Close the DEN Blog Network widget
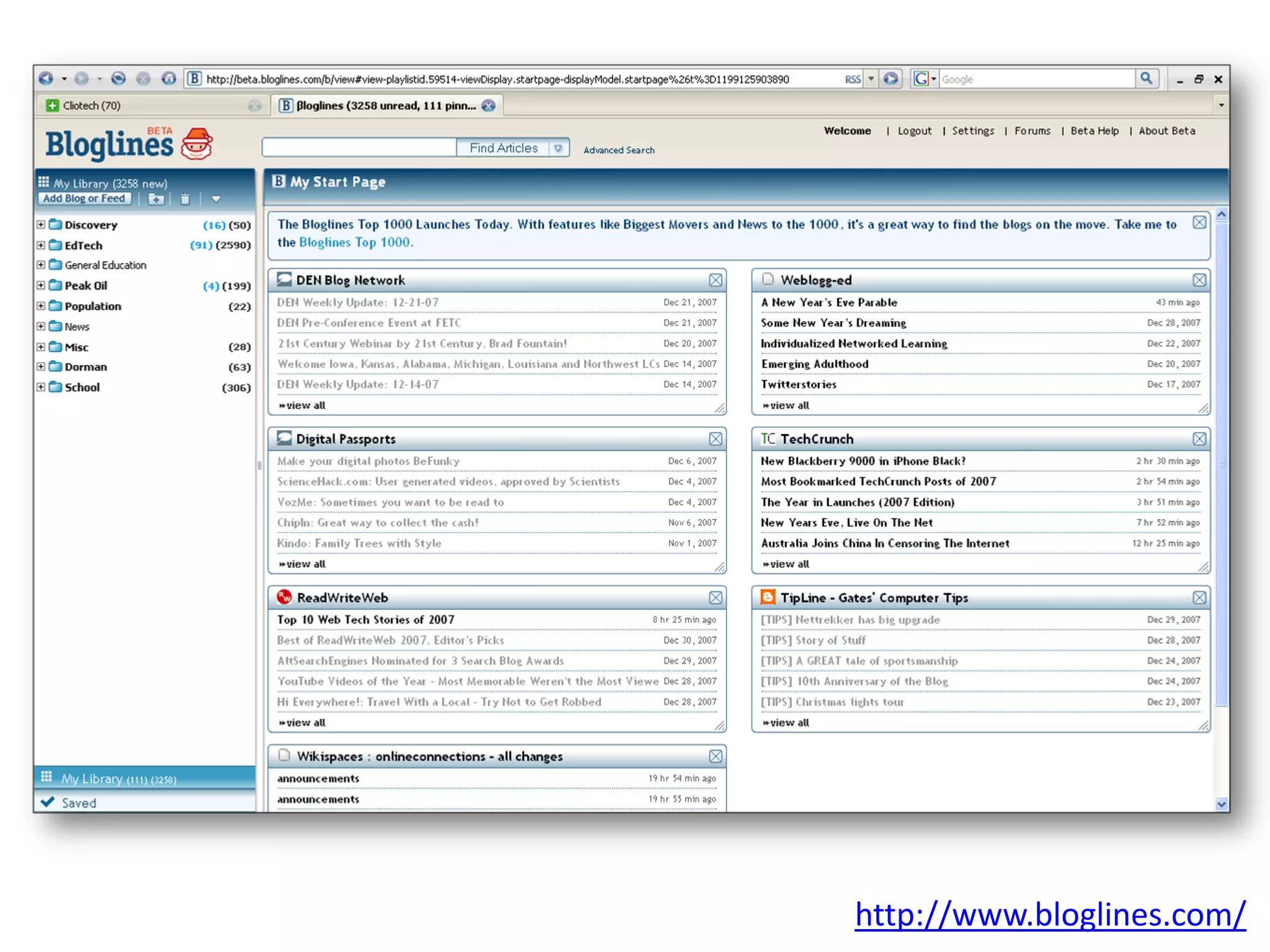Image resolution: width=1270 pixels, height=952 pixels. (716, 280)
